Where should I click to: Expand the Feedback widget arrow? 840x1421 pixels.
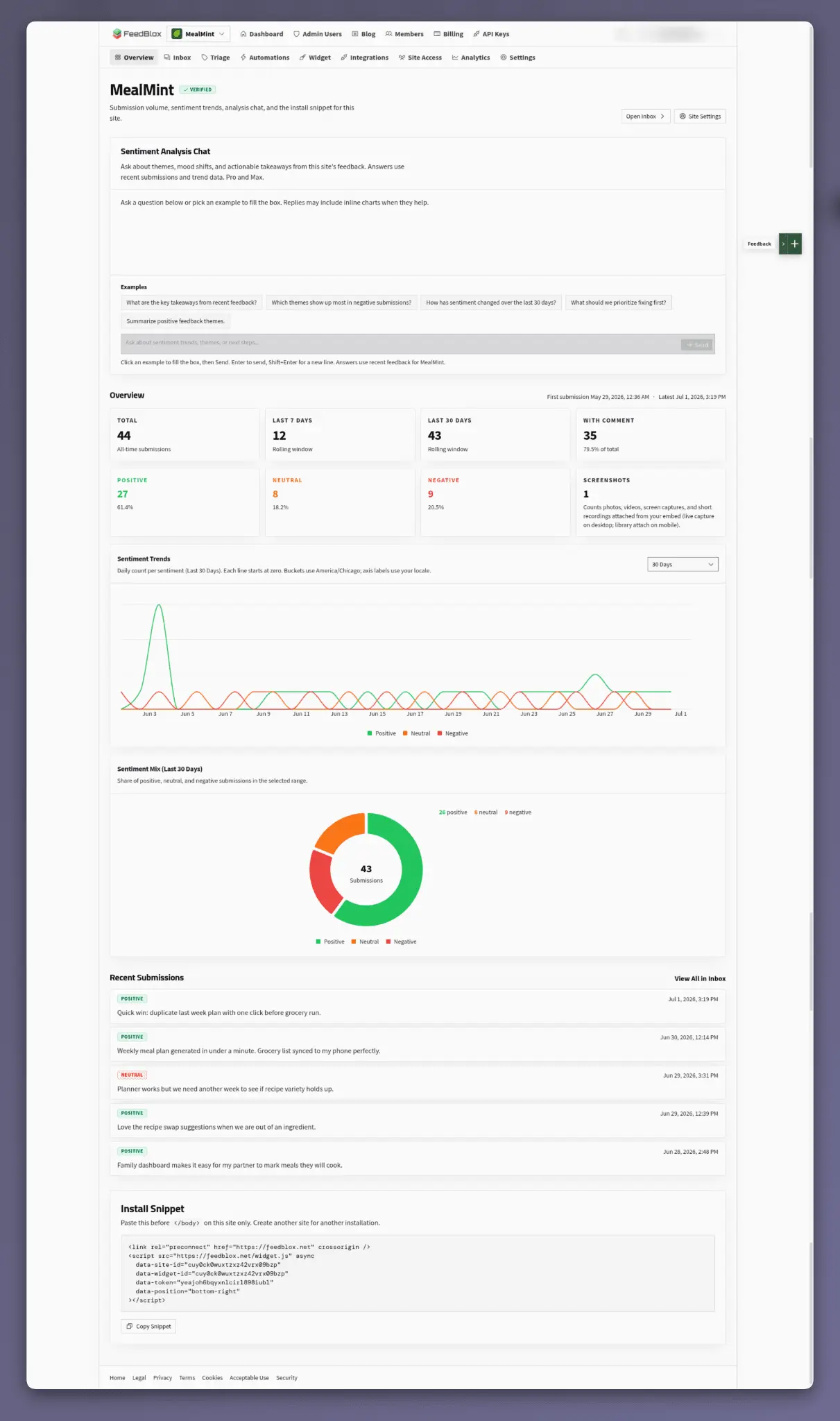783,244
